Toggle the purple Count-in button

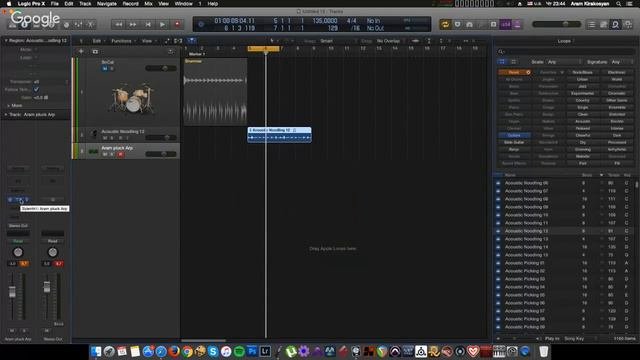(x=505, y=24)
